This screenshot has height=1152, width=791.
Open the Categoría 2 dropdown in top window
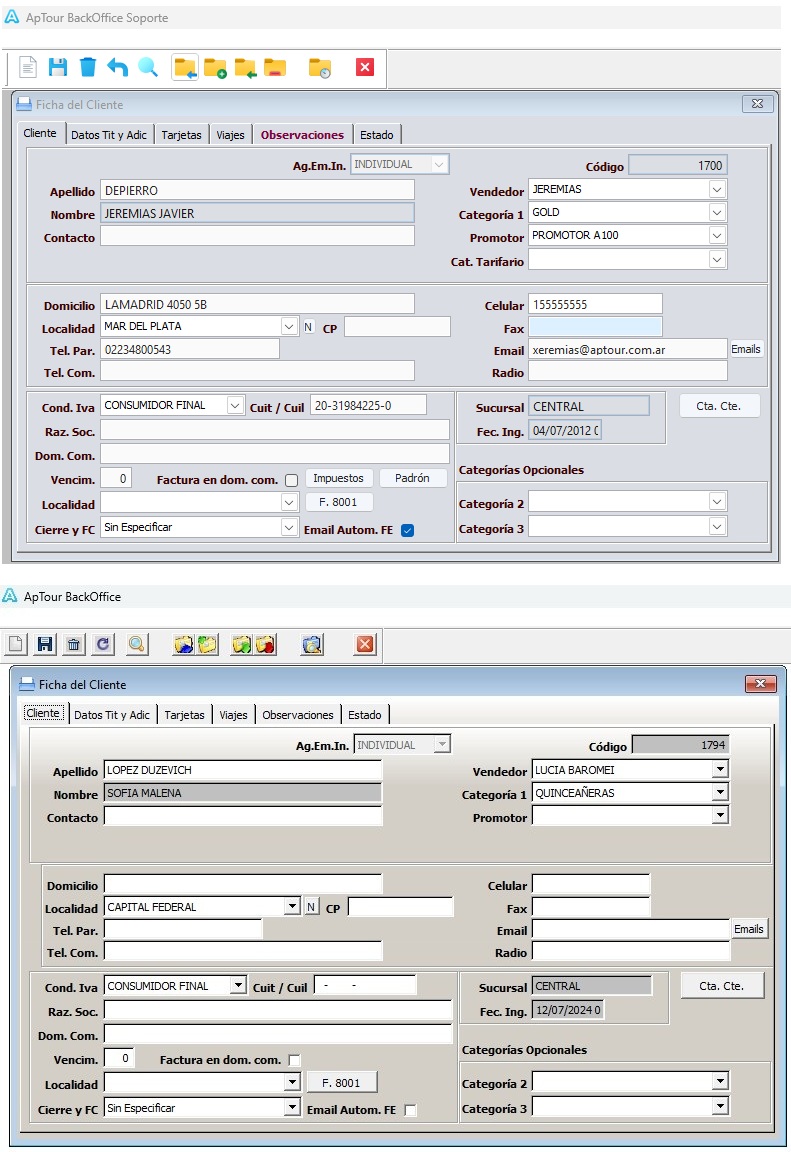717,502
